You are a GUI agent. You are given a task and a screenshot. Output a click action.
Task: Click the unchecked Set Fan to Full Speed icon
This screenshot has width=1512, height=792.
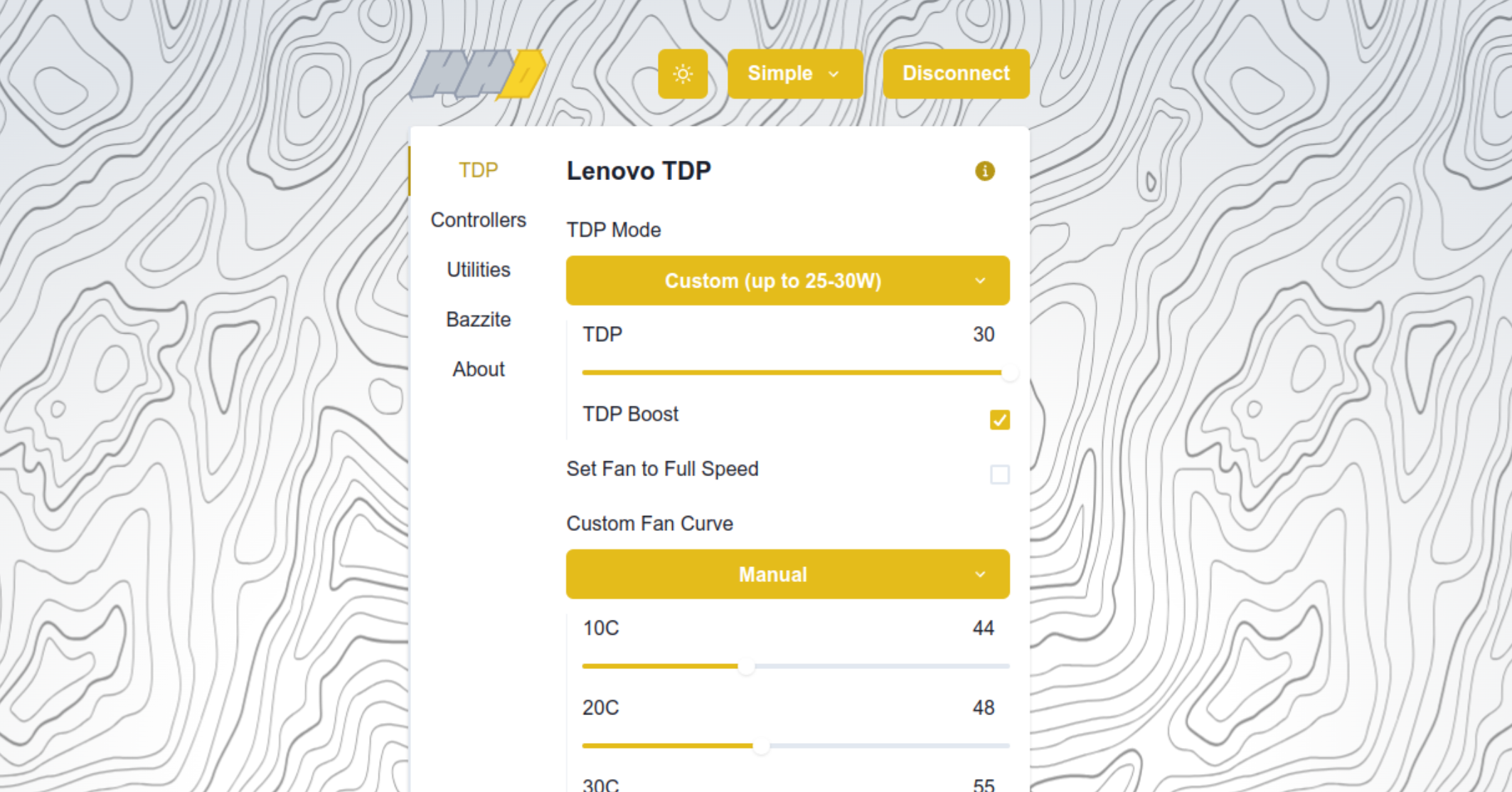point(999,474)
